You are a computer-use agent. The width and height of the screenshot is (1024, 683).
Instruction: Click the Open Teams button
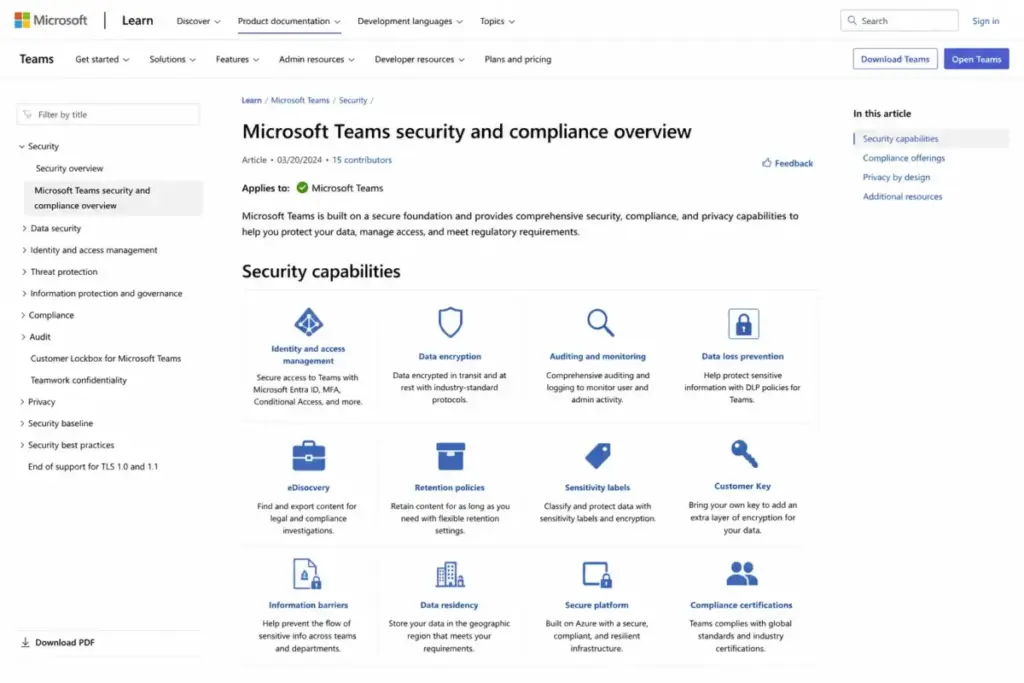point(976,59)
